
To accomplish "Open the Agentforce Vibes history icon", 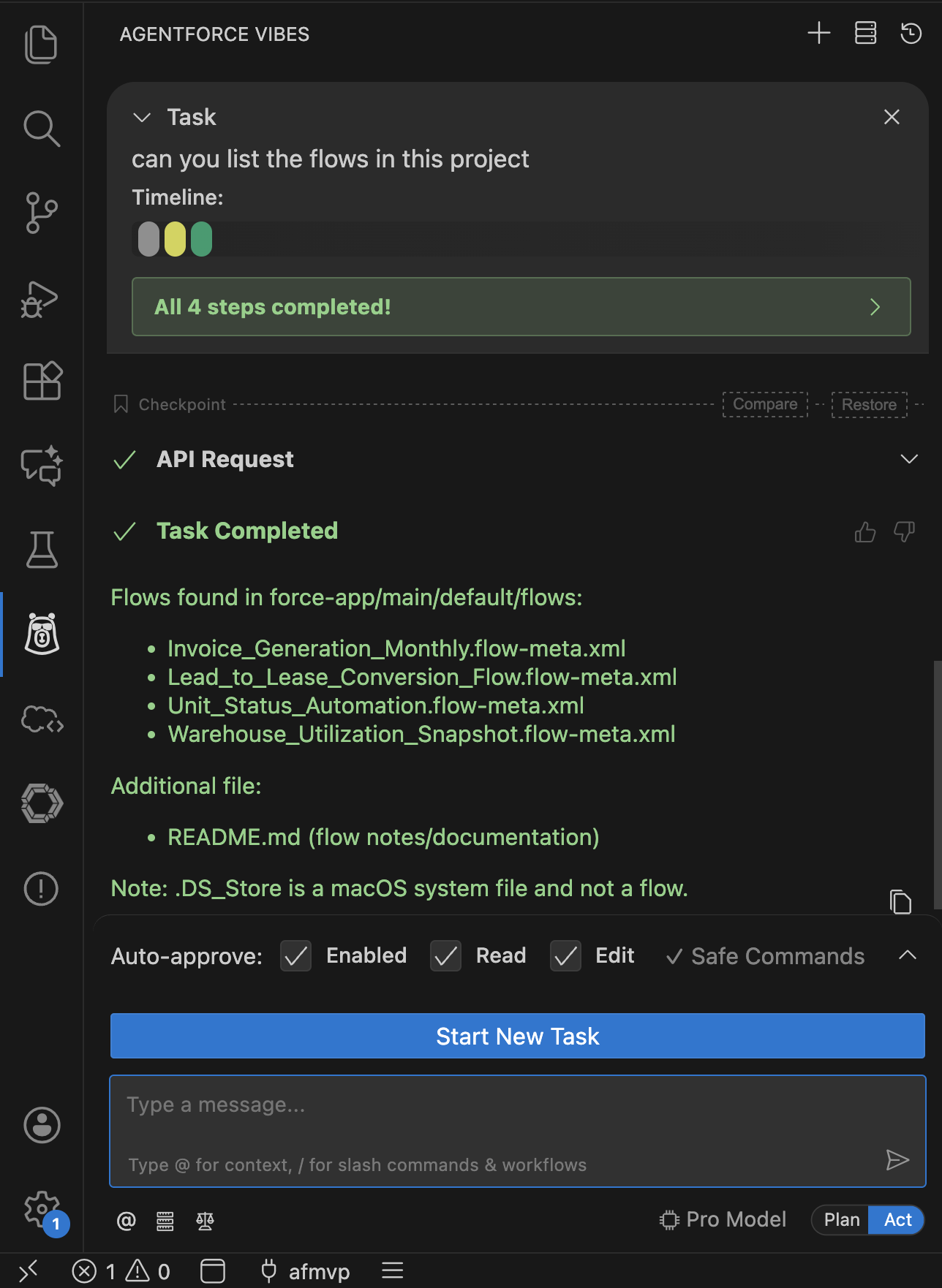I will (x=911, y=34).
